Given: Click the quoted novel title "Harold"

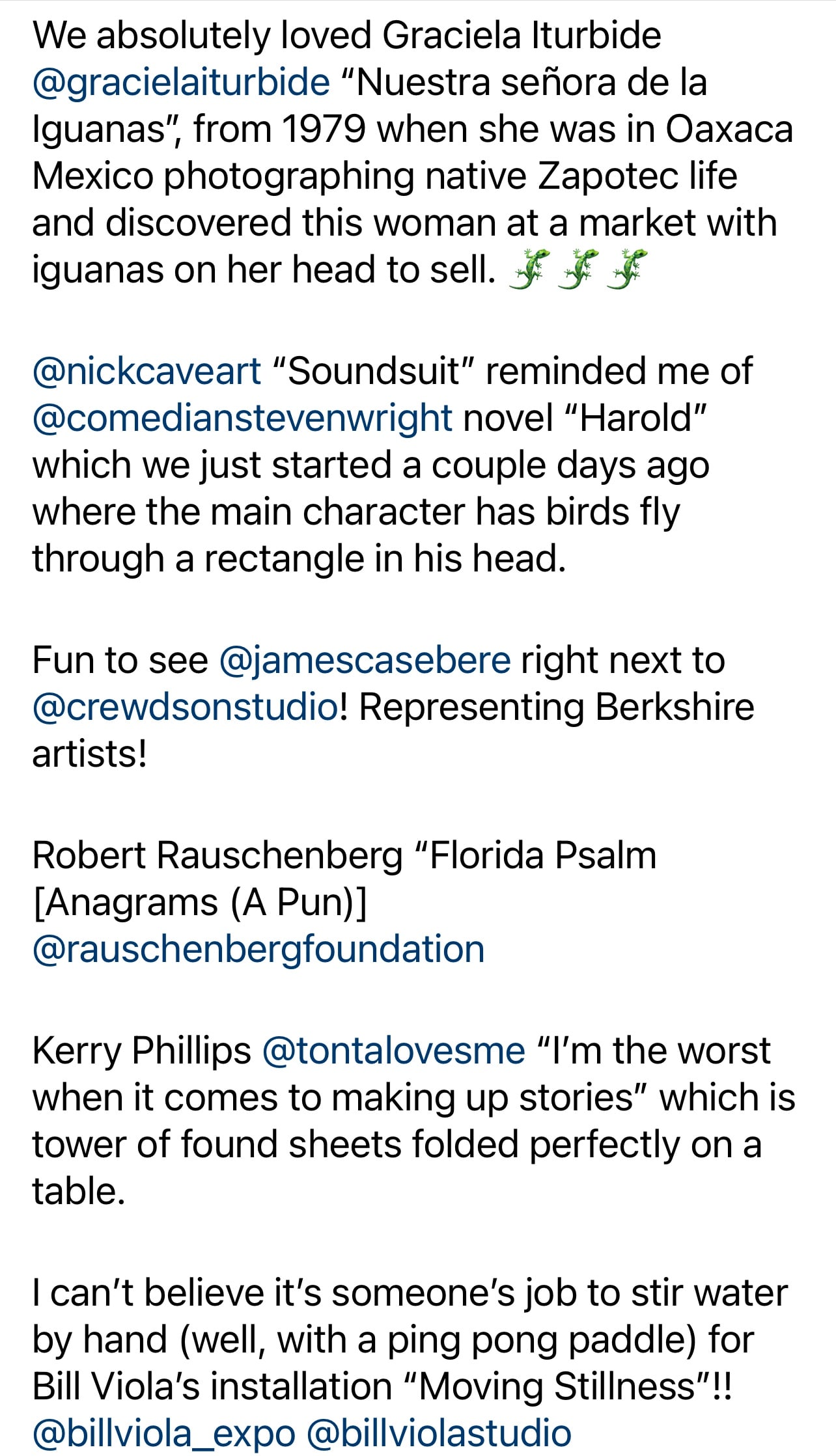Looking at the screenshot, I should 635,419.
